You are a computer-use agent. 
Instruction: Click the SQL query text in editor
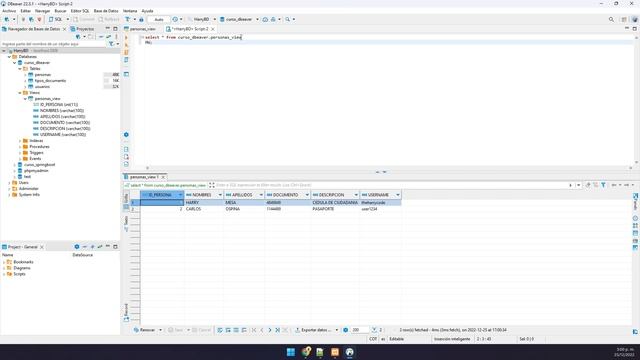[x=193, y=37]
